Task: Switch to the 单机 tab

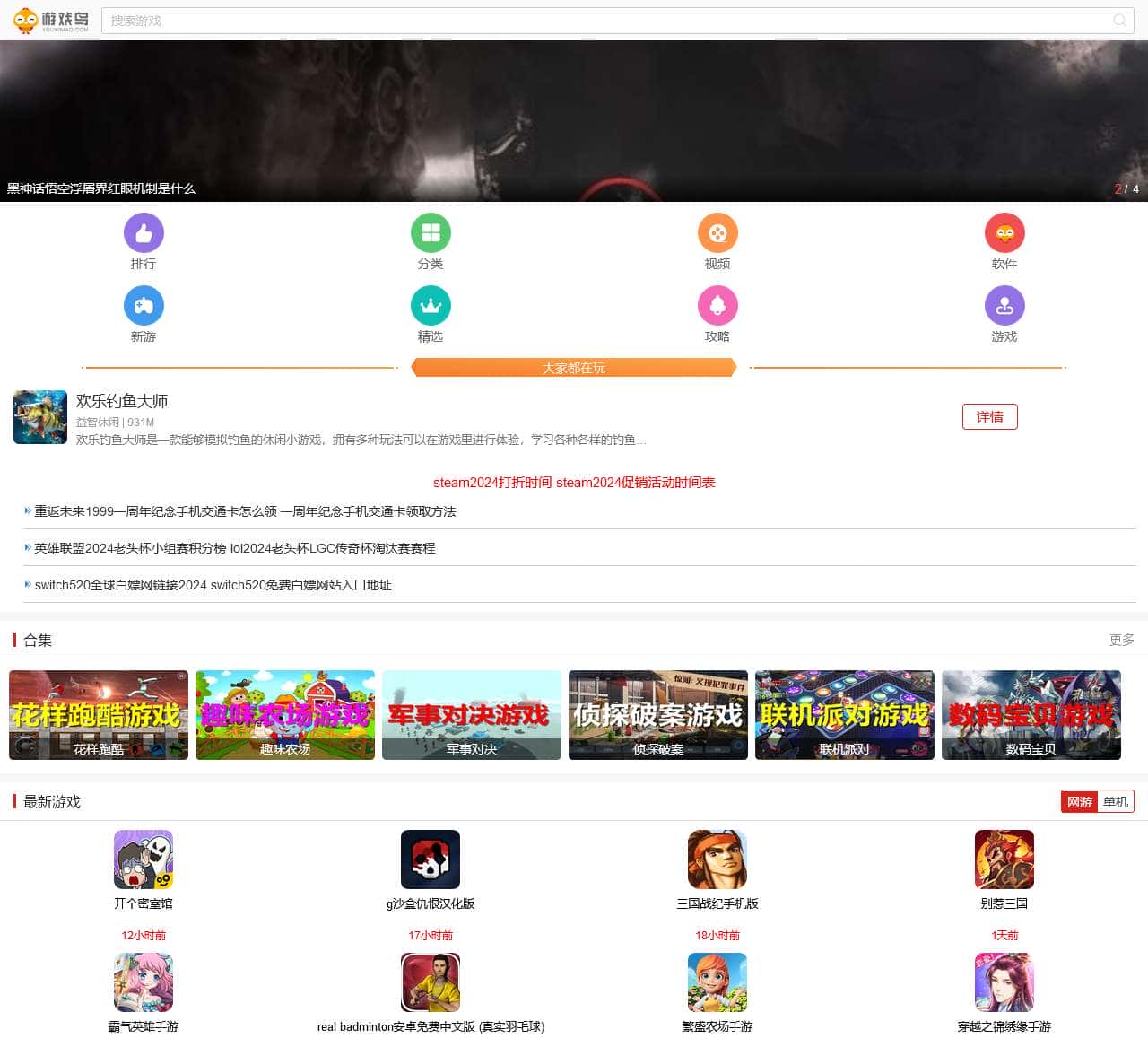Action: [x=1116, y=802]
